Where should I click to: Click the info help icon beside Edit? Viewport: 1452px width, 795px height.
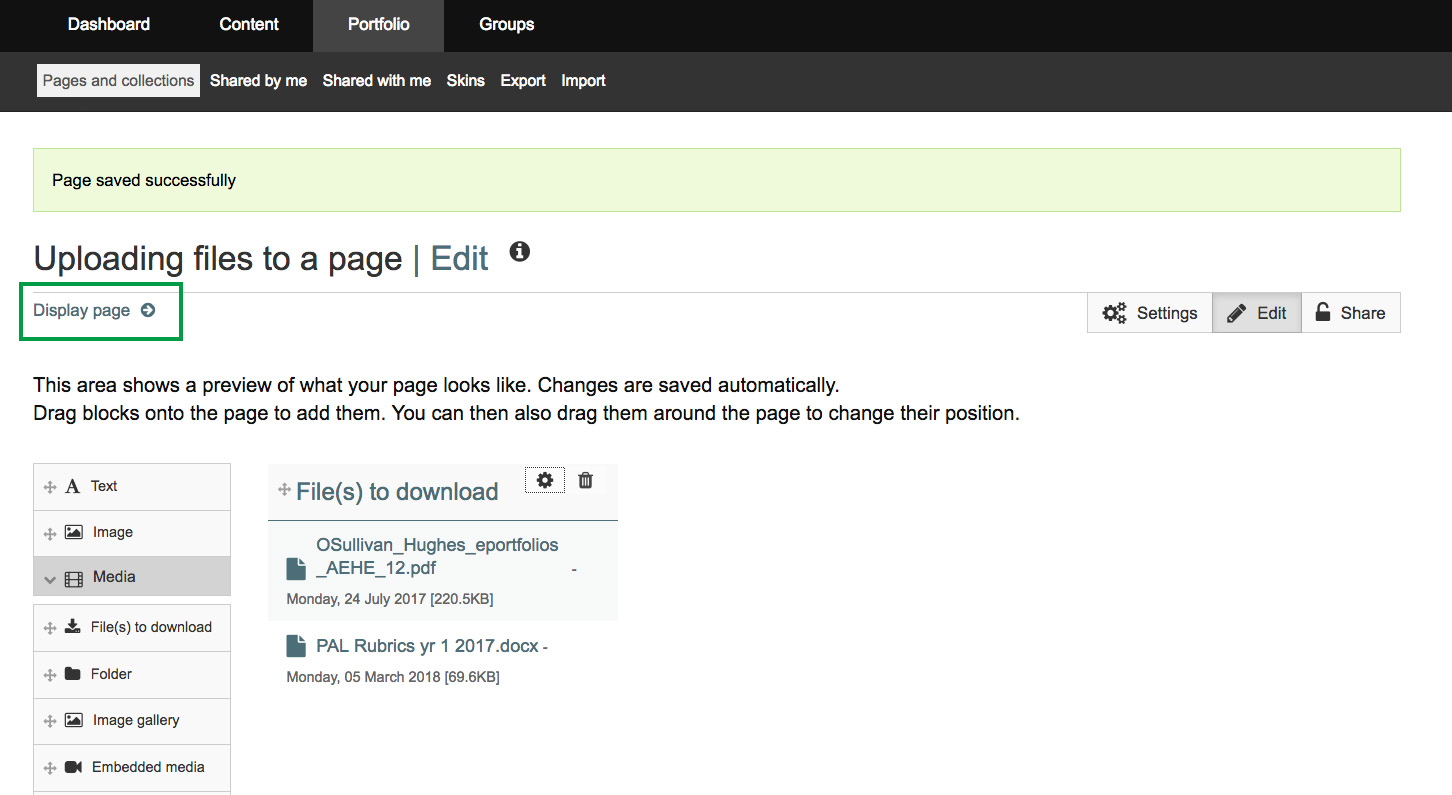519,251
